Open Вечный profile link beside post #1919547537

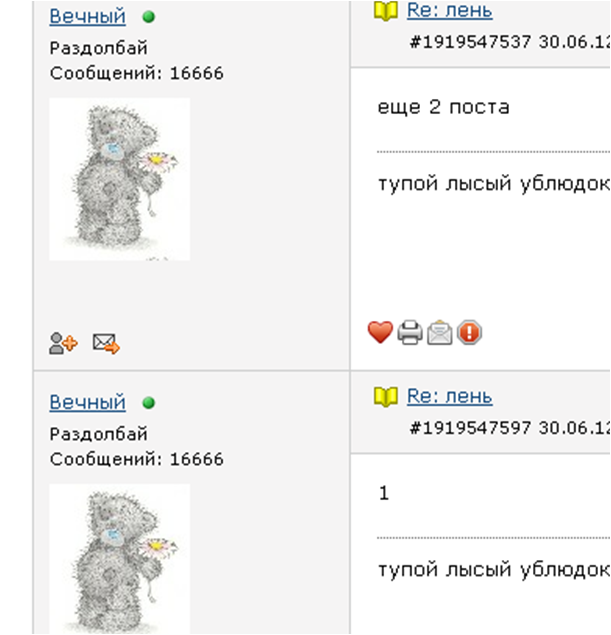87,17
